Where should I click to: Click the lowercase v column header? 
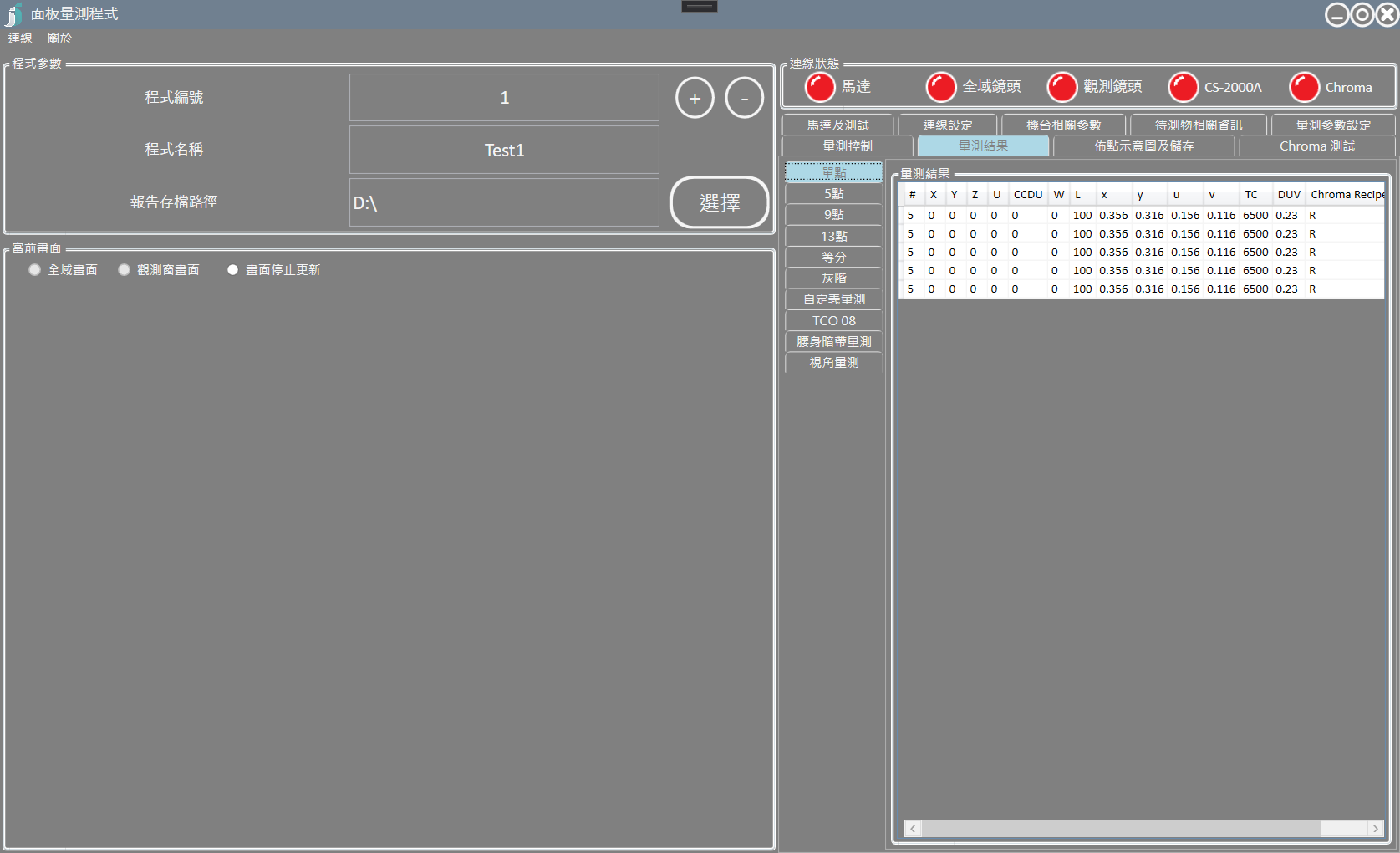tap(1220, 195)
